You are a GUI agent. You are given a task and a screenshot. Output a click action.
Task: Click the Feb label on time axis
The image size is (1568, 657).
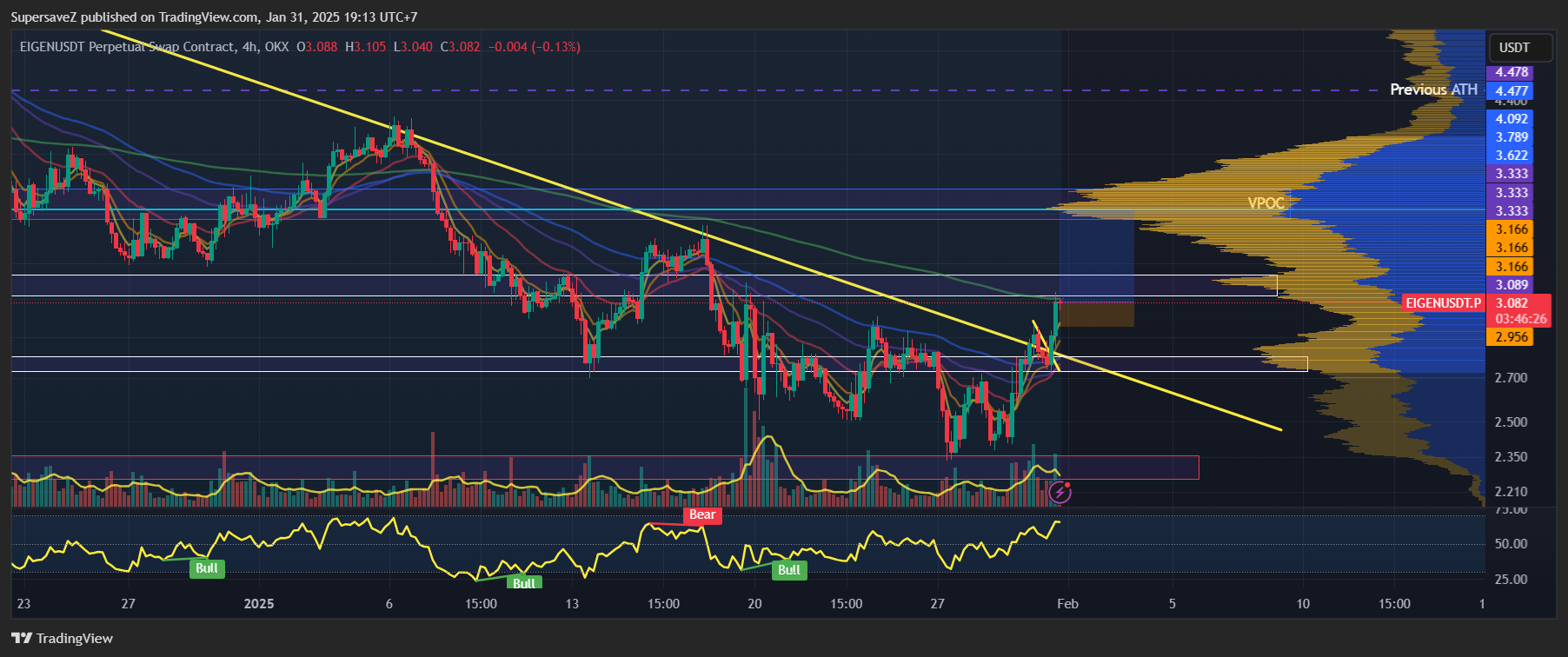[x=1067, y=604]
